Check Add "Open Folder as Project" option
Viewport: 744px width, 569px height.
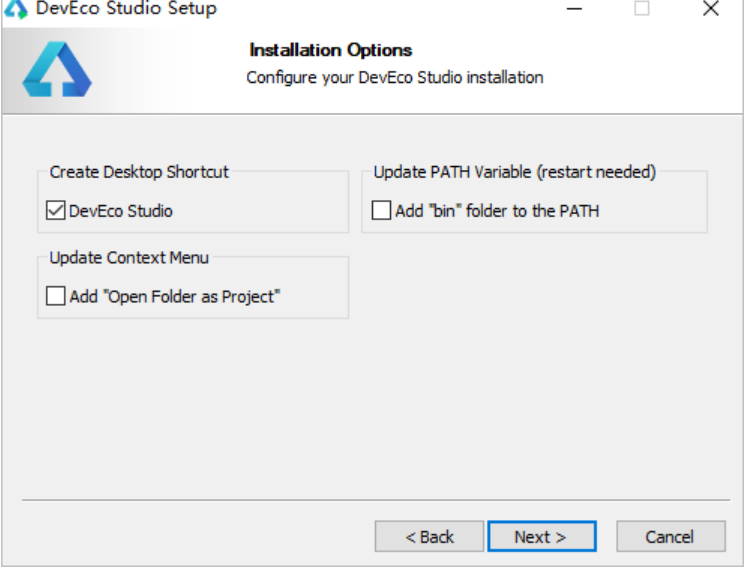click(56, 296)
